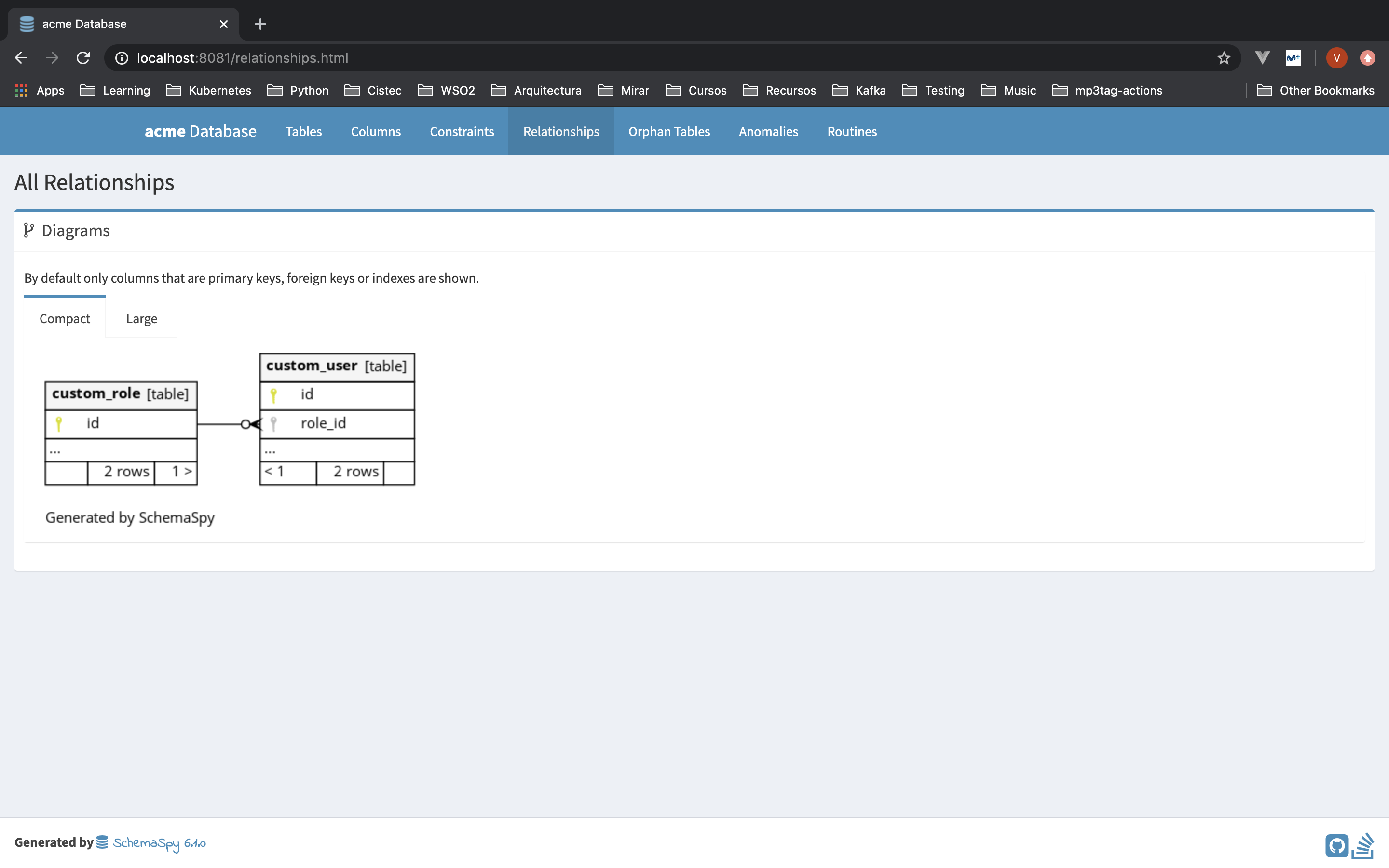The height and width of the screenshot is (868, 1389).
Task: Select the Compact diagram tab
Action: pyautogui.click(x=65, y=319)
